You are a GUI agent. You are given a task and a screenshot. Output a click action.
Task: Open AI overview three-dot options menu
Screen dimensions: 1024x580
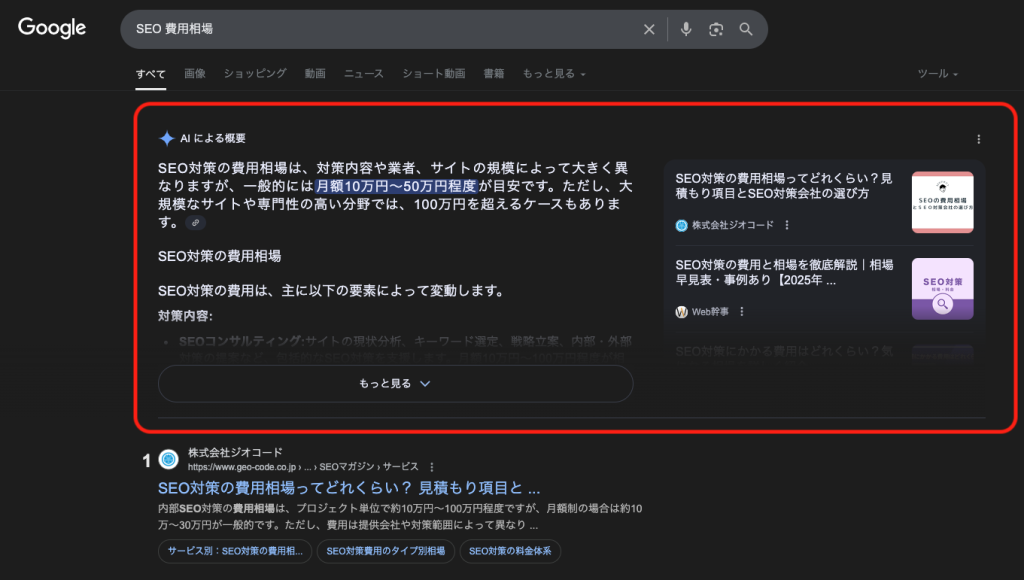[x=978, y=139]
